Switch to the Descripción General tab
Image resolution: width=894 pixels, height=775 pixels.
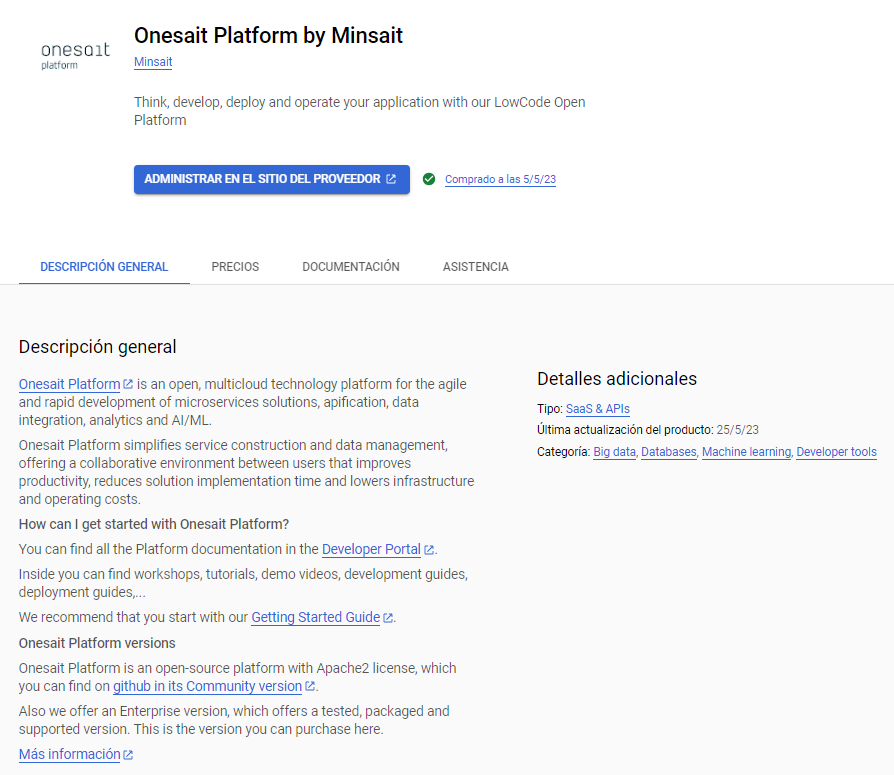[104, 266]
